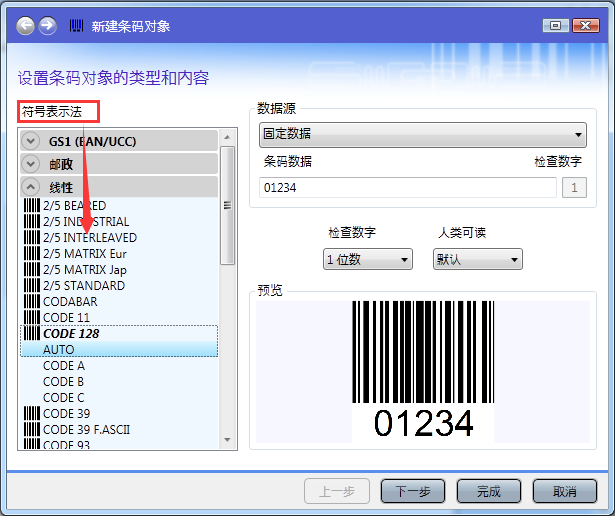
Task: Select 2/5 STANDARD symbology
Action: 84,285
